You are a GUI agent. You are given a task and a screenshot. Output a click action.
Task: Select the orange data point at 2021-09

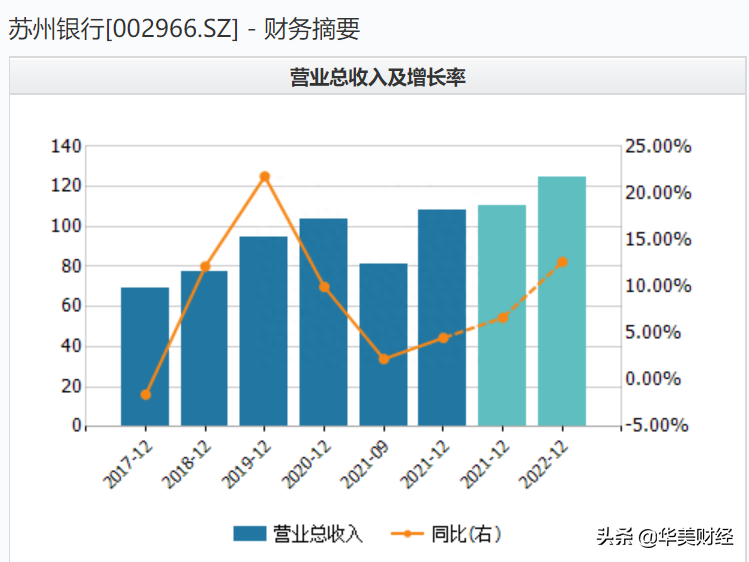[384, 358]
